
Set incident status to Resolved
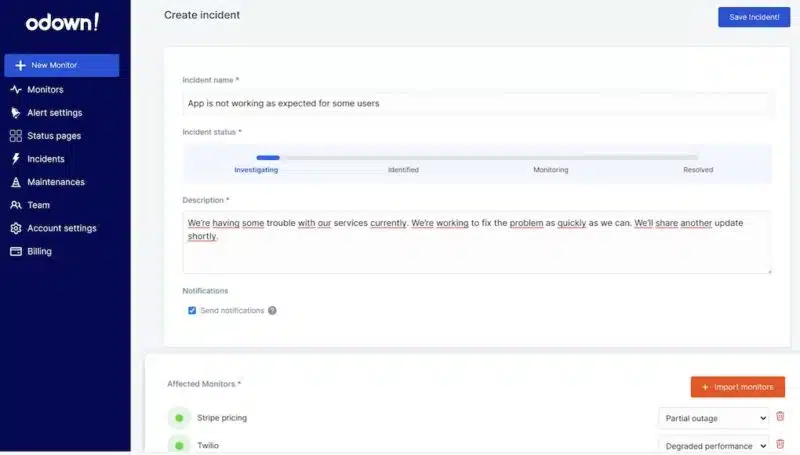698,170
